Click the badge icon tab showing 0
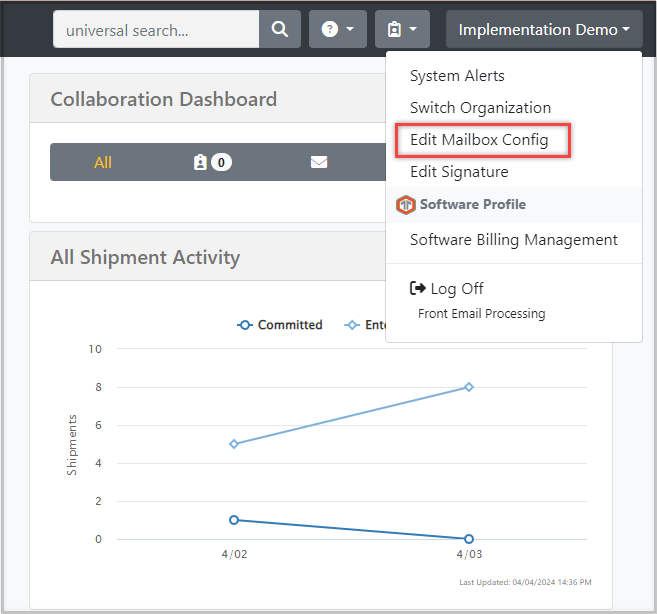Viewport: 657px width, 614px height. [211, 162]
